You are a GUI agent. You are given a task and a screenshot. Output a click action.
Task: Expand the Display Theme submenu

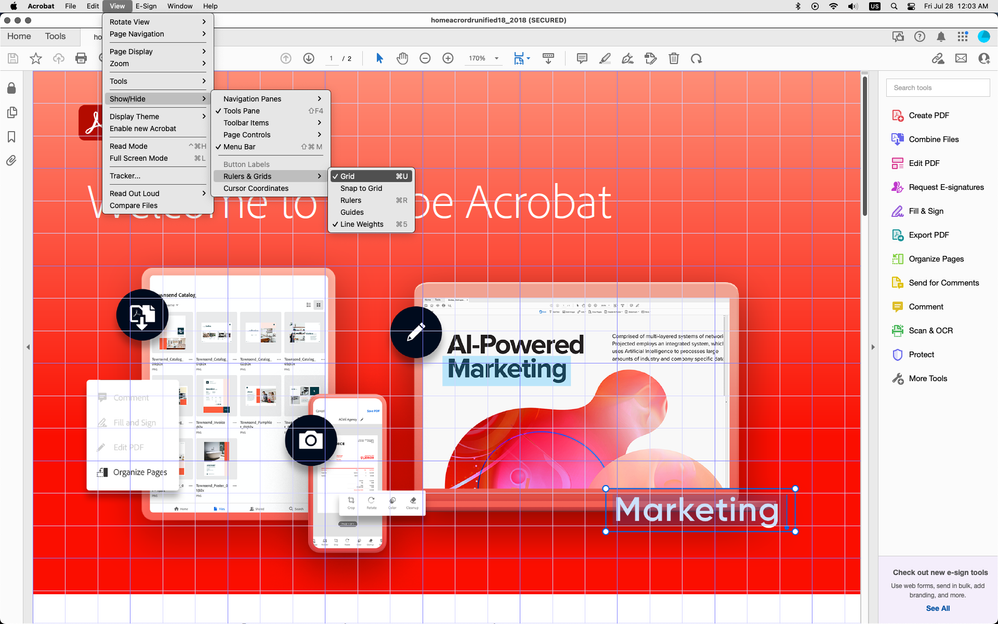(x=157, y=117)
